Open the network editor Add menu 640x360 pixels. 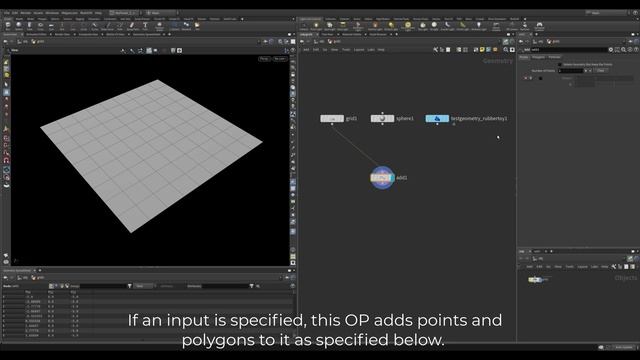(x=306, y=50)
